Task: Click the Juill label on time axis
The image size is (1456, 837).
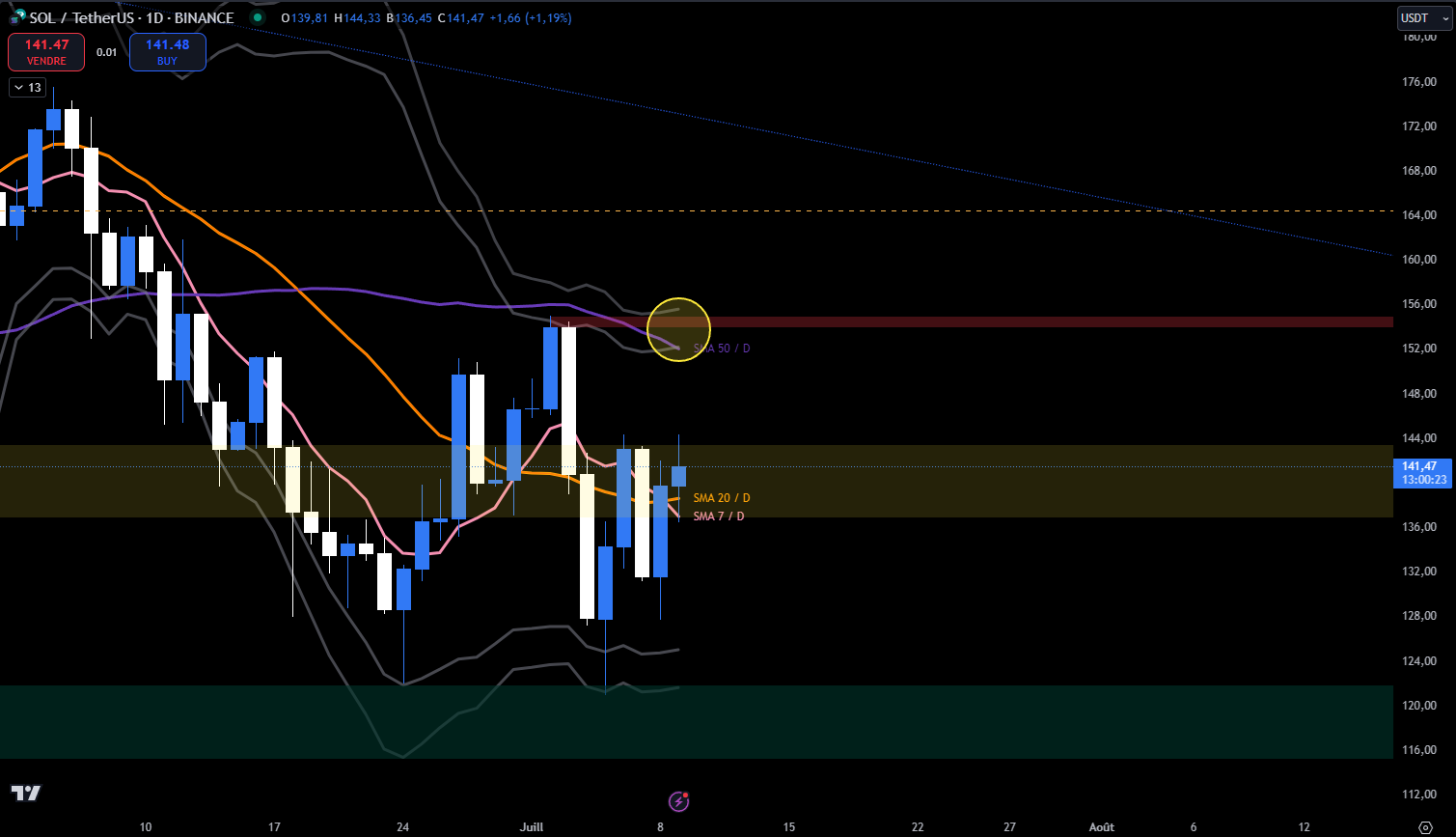Action: tap(532, 827)
